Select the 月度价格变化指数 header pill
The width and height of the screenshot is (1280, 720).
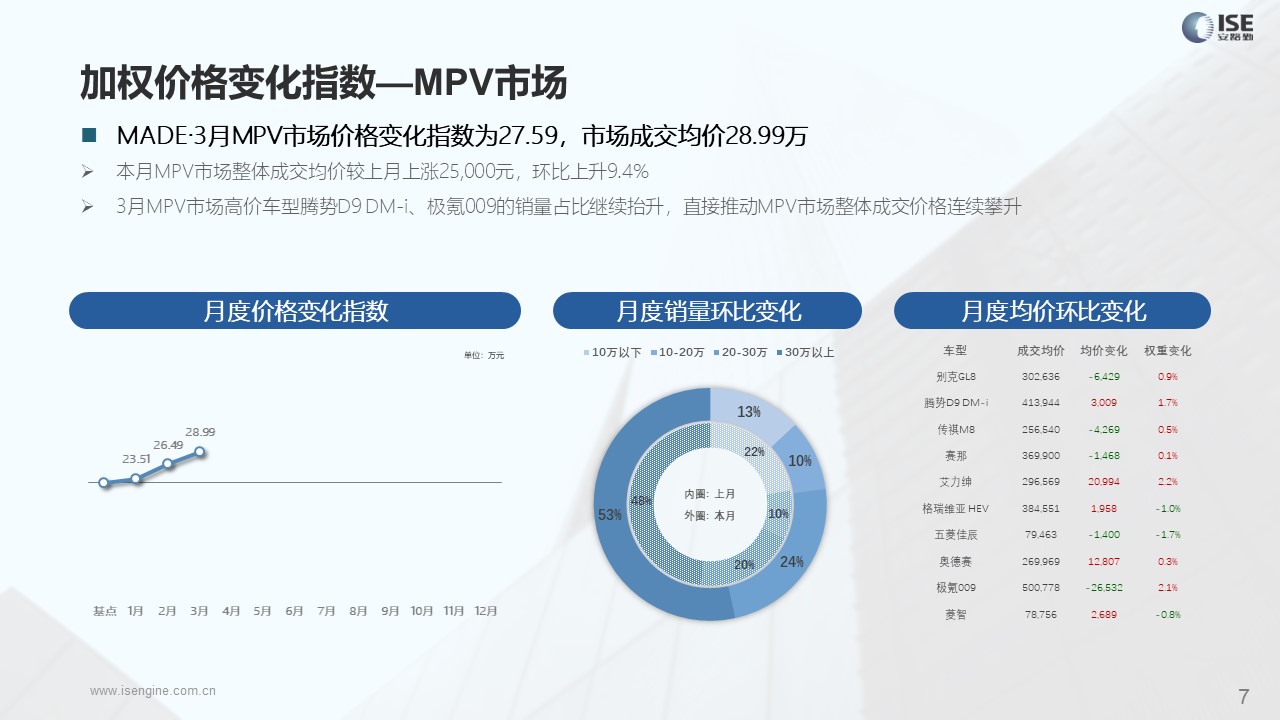pyautogui.click(x=295, y=311)
